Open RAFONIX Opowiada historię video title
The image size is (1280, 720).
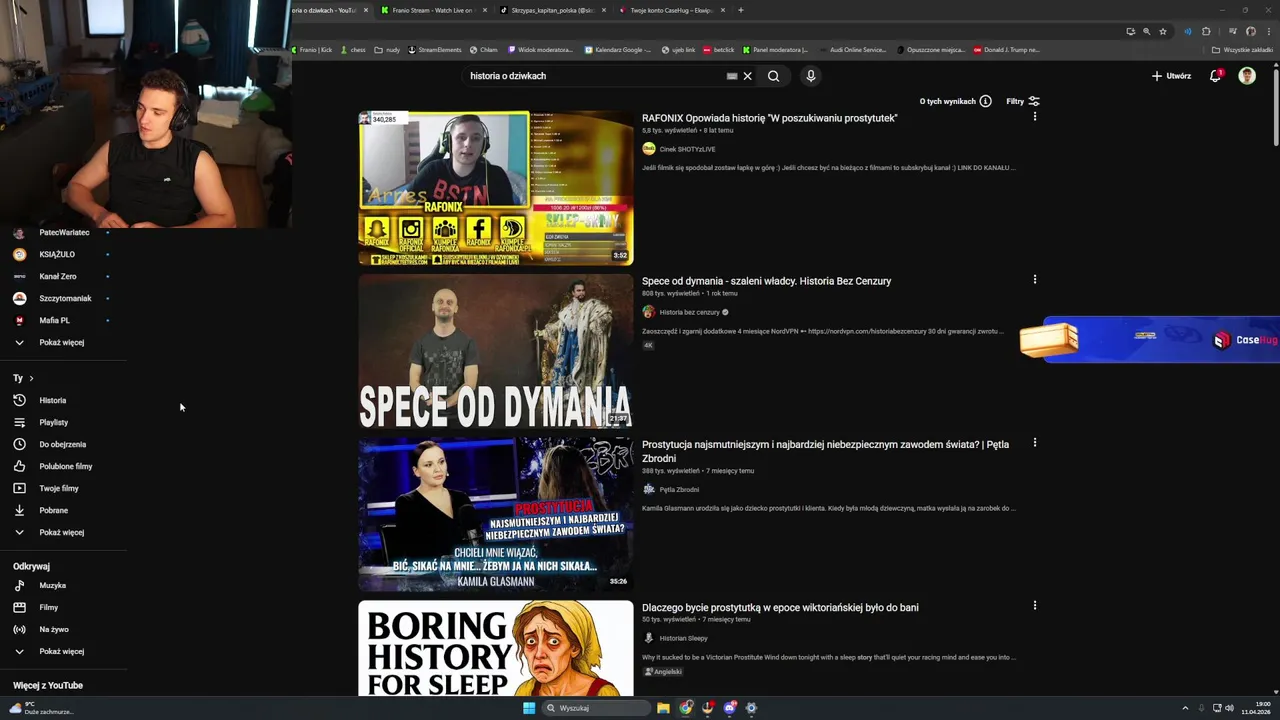769,118
